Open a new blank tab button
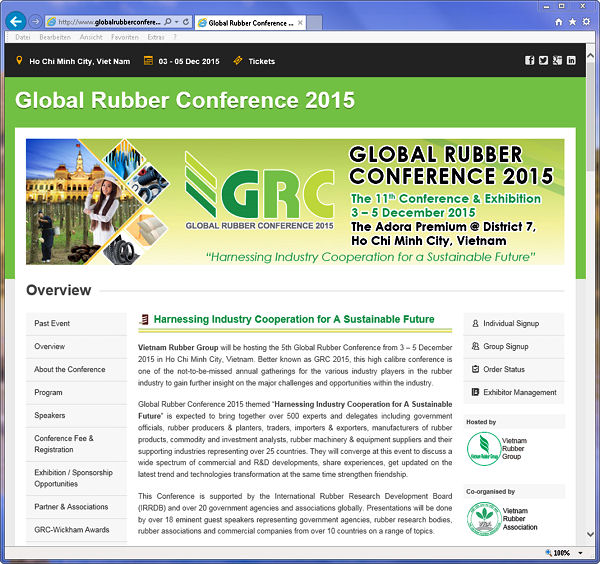The width and height of the screenshot is (600, 564). (x=314, y=23)
